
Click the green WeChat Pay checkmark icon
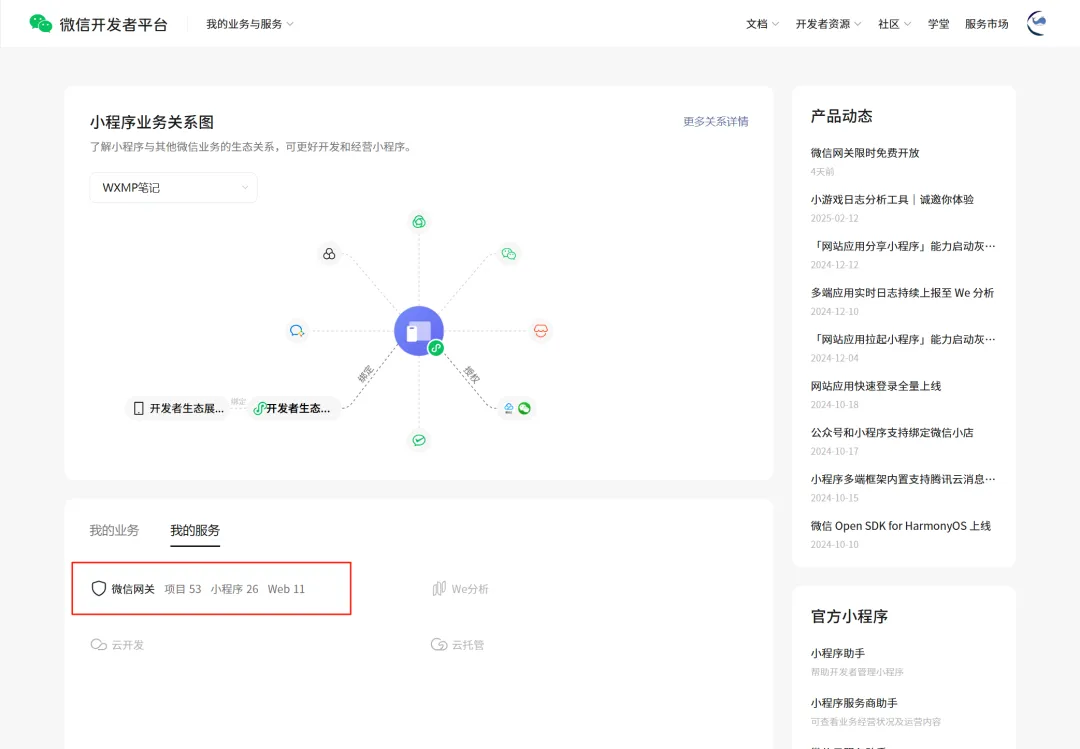pos(419,440)
